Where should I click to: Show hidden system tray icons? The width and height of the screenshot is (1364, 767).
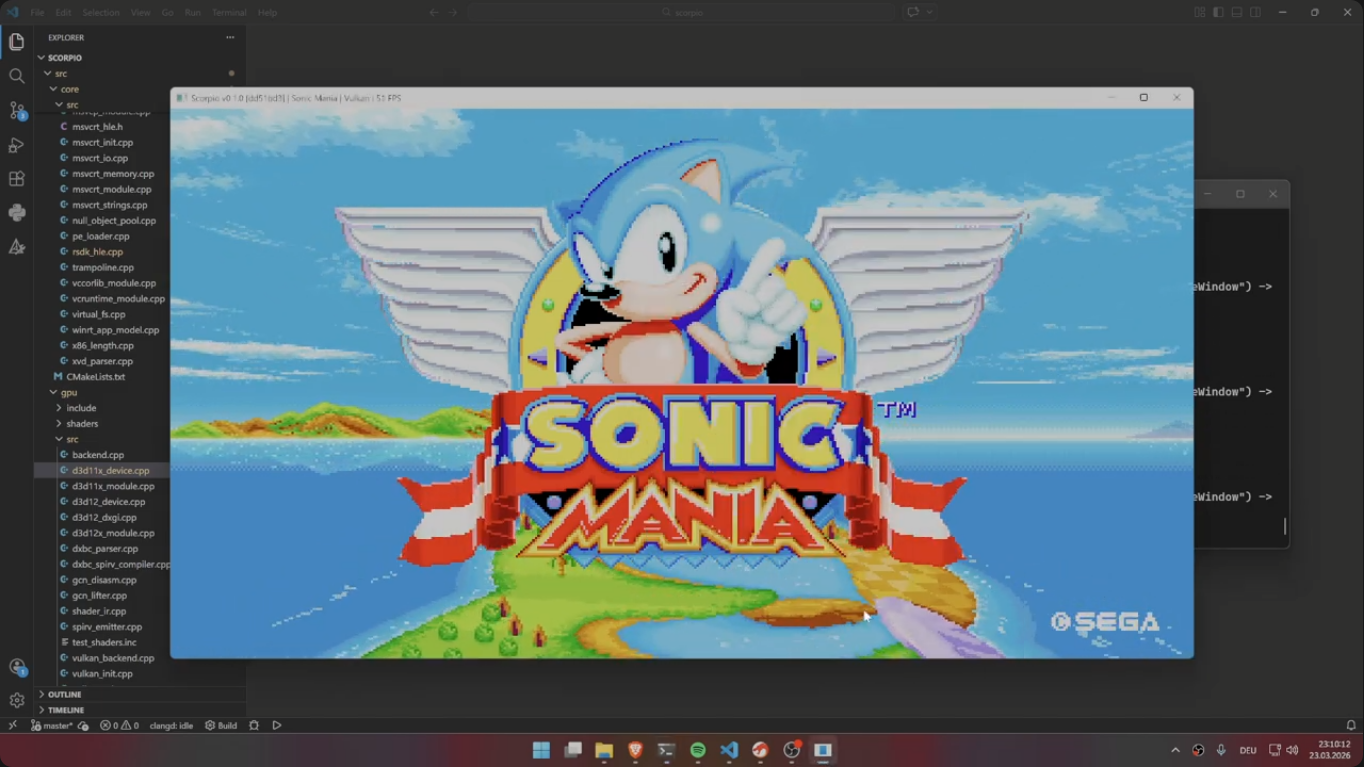click(1175, 750)
